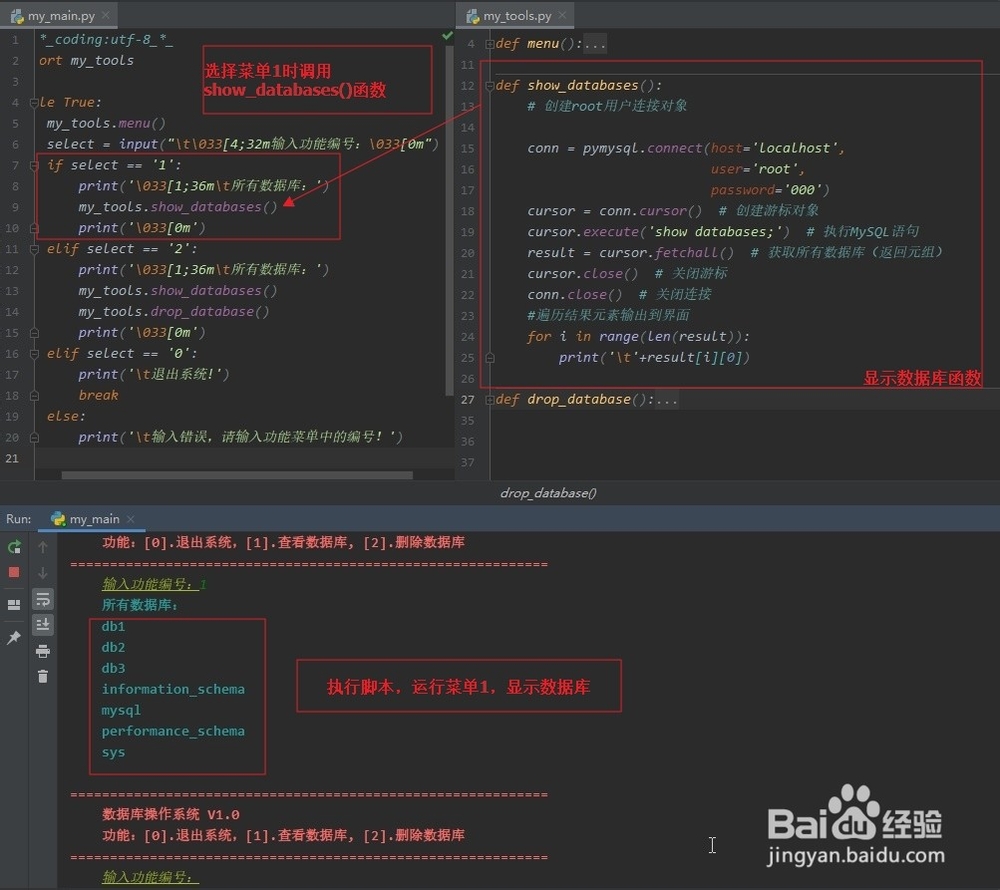The width and height of the screenshot is (1000, 890).
Task: Rerun the my_main script
Action: pos(14,546)
